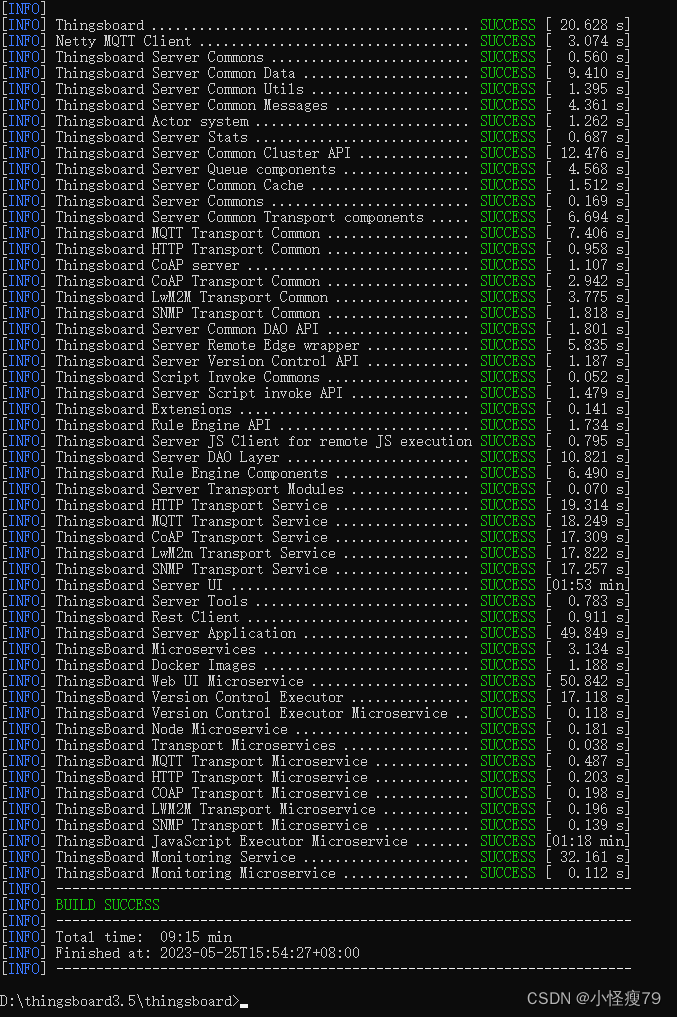Click 'Thingsboard SNMP Transport Common' line
The width and height of the screenshot is (677, 1017).
(316, 313)
